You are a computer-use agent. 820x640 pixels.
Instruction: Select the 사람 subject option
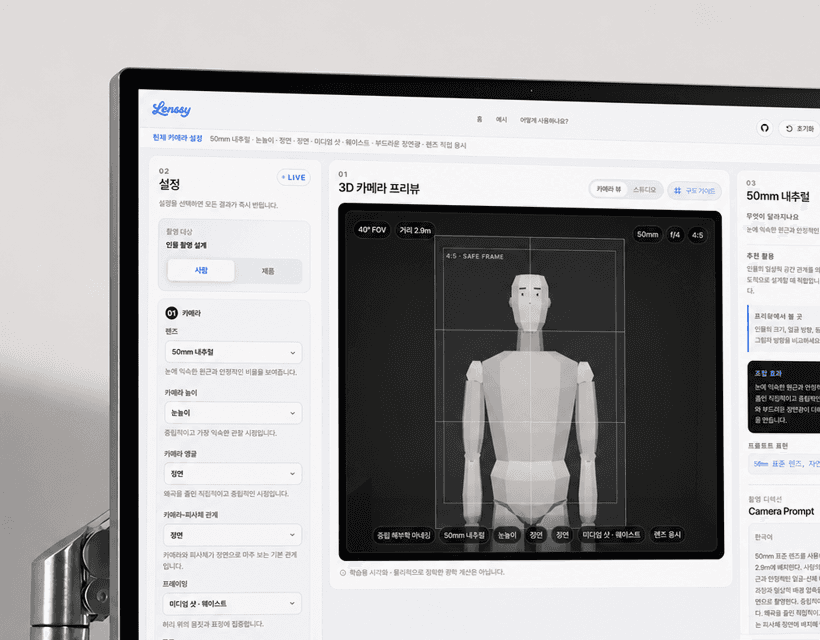point(201,270)
